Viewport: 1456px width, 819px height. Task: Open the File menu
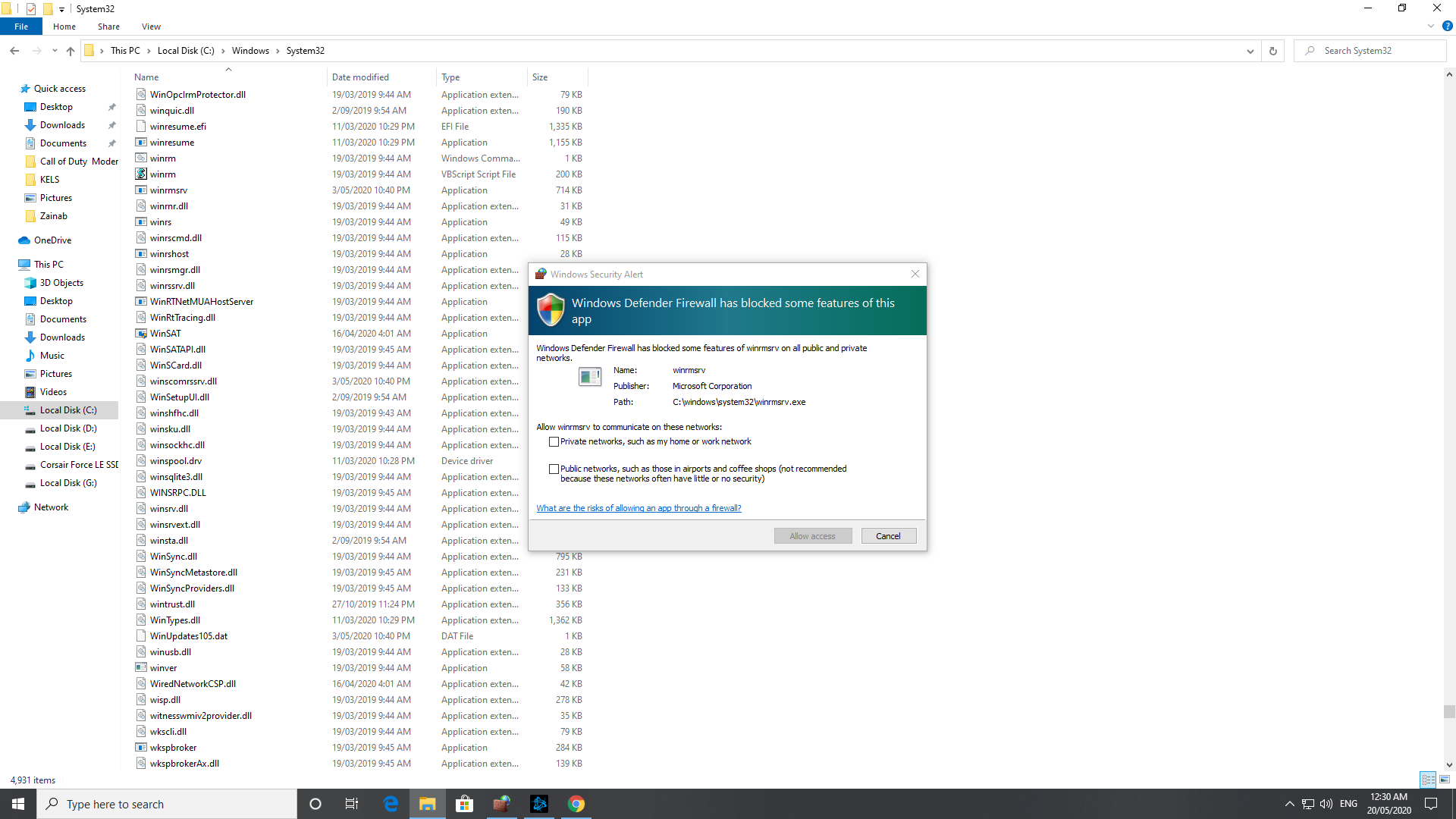(x=21, y=27)
